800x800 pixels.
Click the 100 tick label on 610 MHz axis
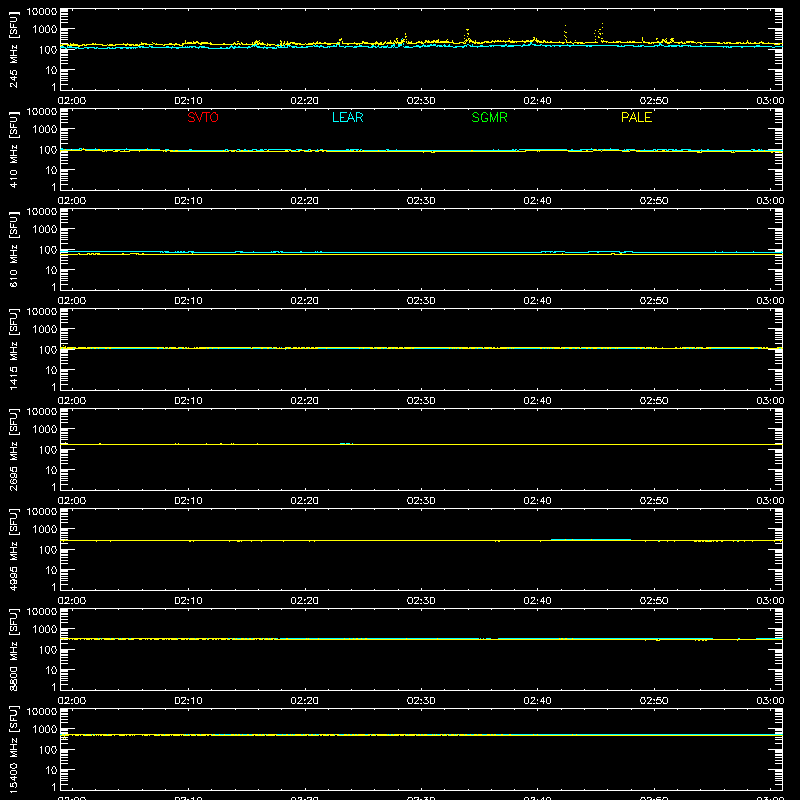pyautogui.click(x=48, y=250)
